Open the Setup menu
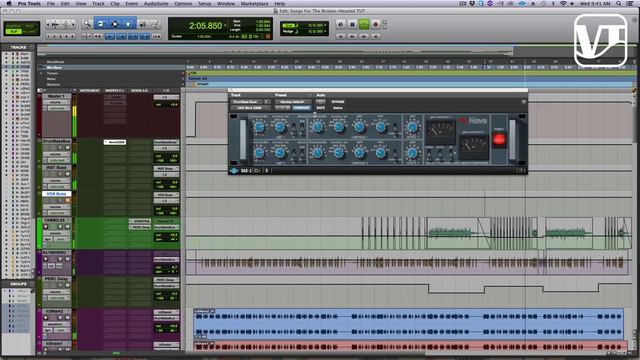The height and width of the screenshot is (360, 640). [204, 3]
